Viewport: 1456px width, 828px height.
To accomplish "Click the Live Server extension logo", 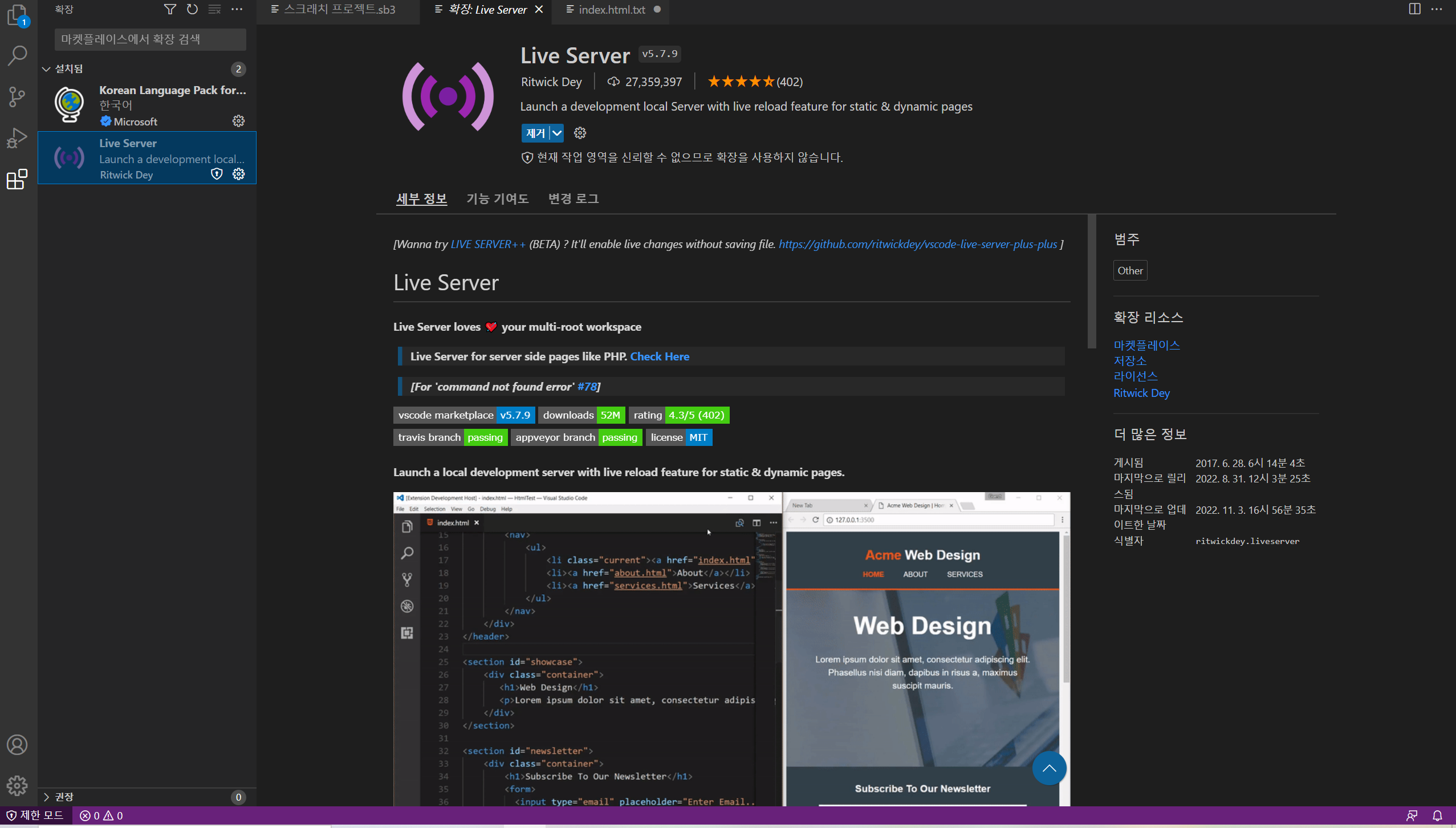I will pyautogui.click(x=448, y=96).
